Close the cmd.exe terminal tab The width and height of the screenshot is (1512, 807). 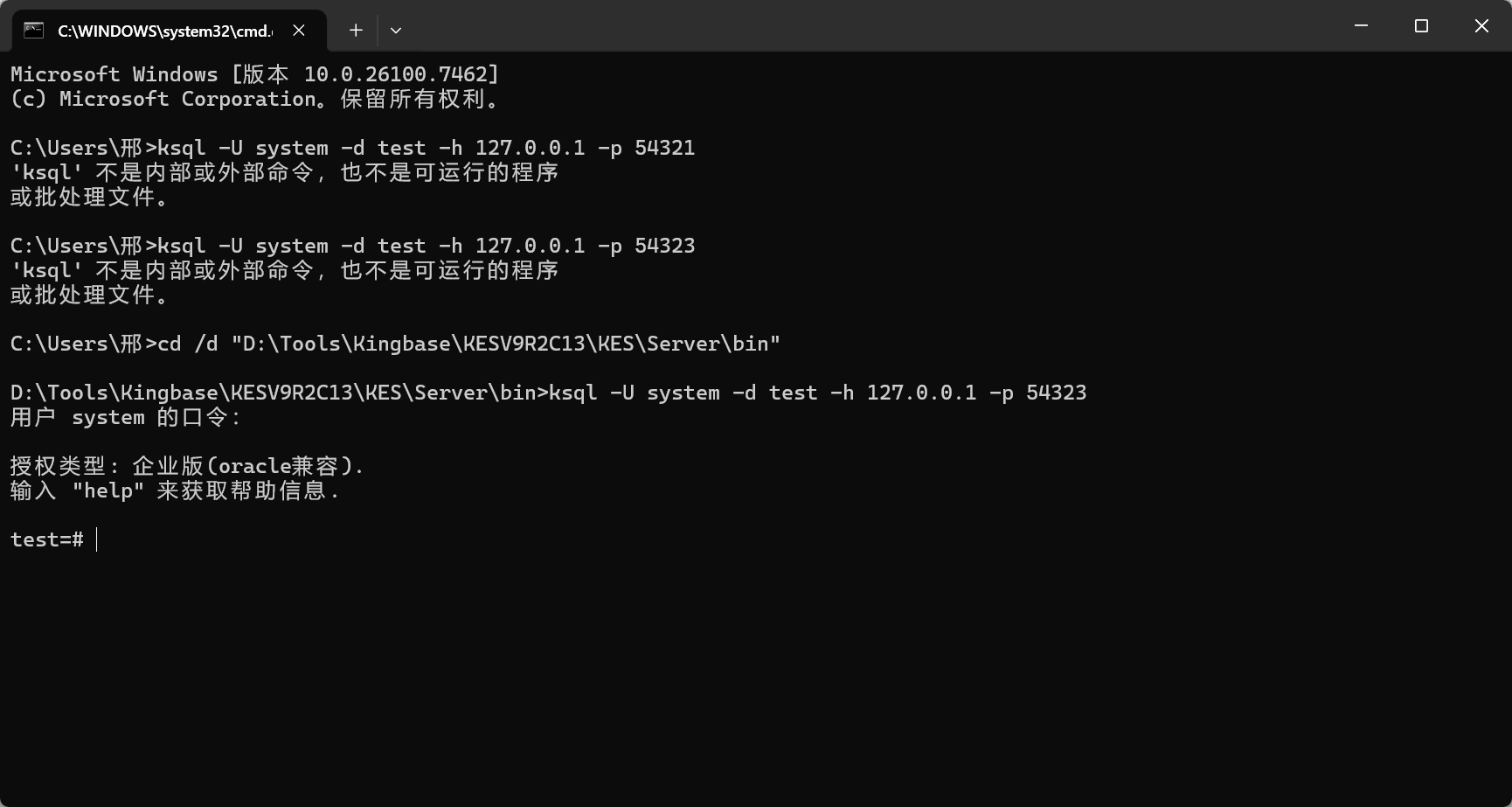(299, 31)
